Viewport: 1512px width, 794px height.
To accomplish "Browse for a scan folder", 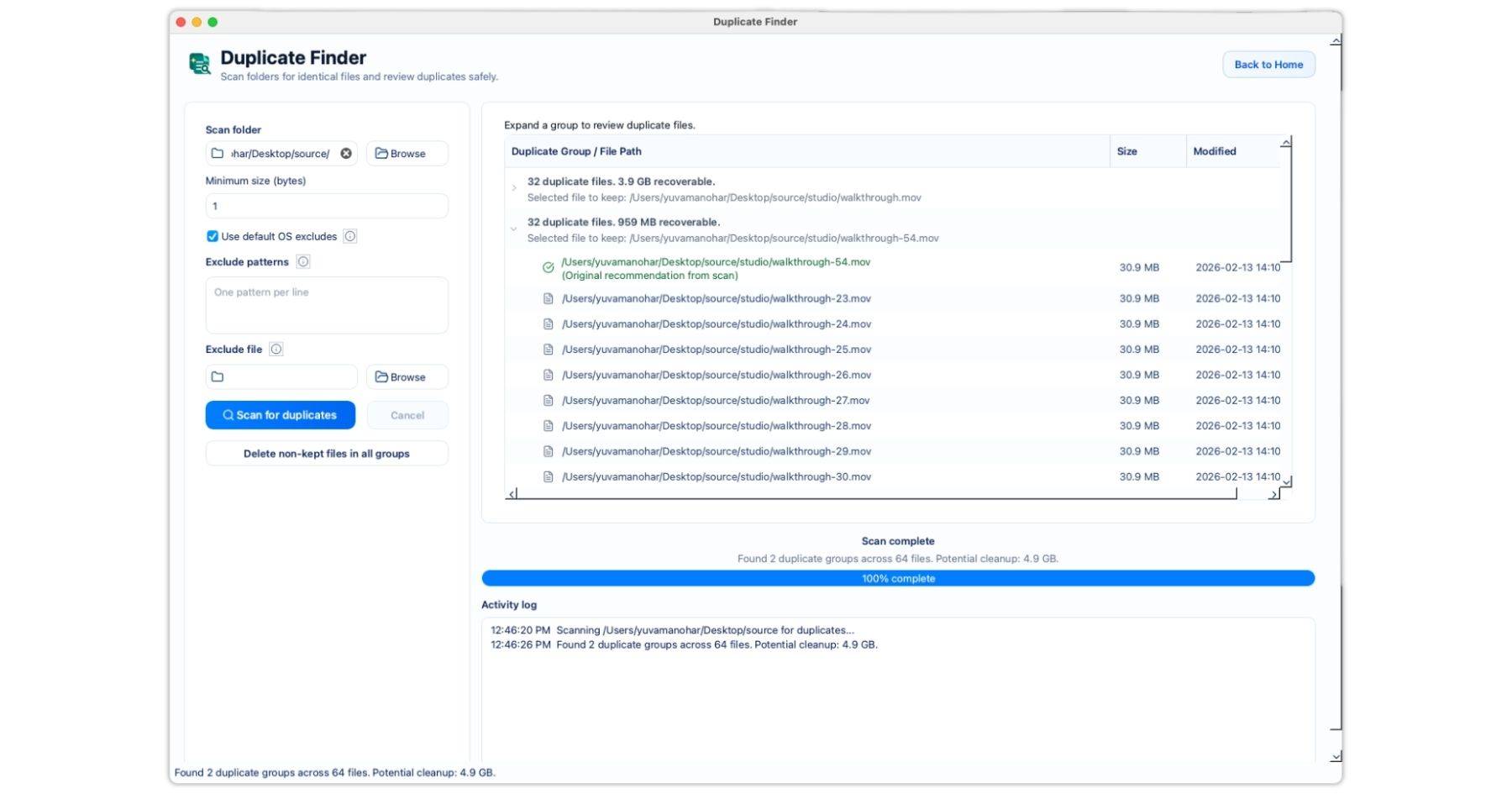I will click(407, 154).
